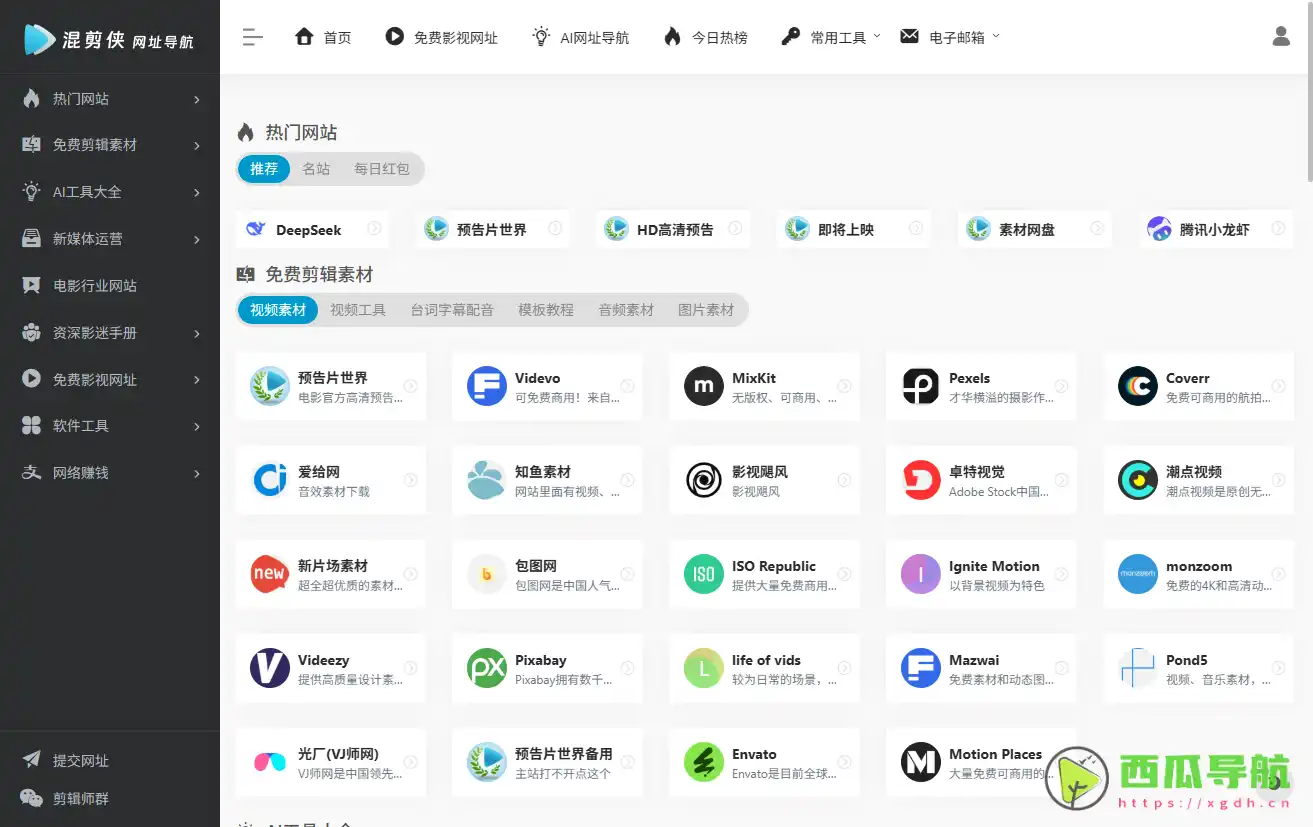Click the MixKit icon
This screenshot has height=827, width=1313.
point(702,386)
